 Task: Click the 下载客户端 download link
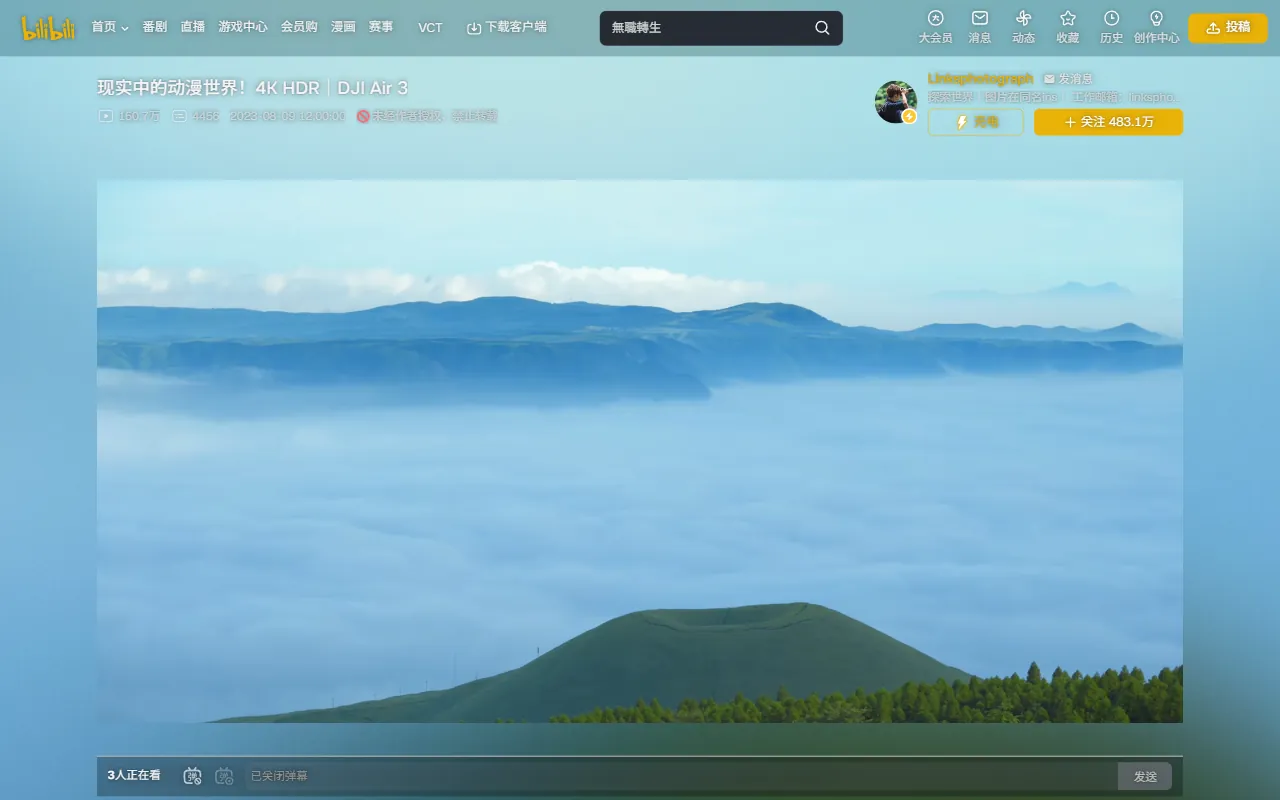coord(507,27)
